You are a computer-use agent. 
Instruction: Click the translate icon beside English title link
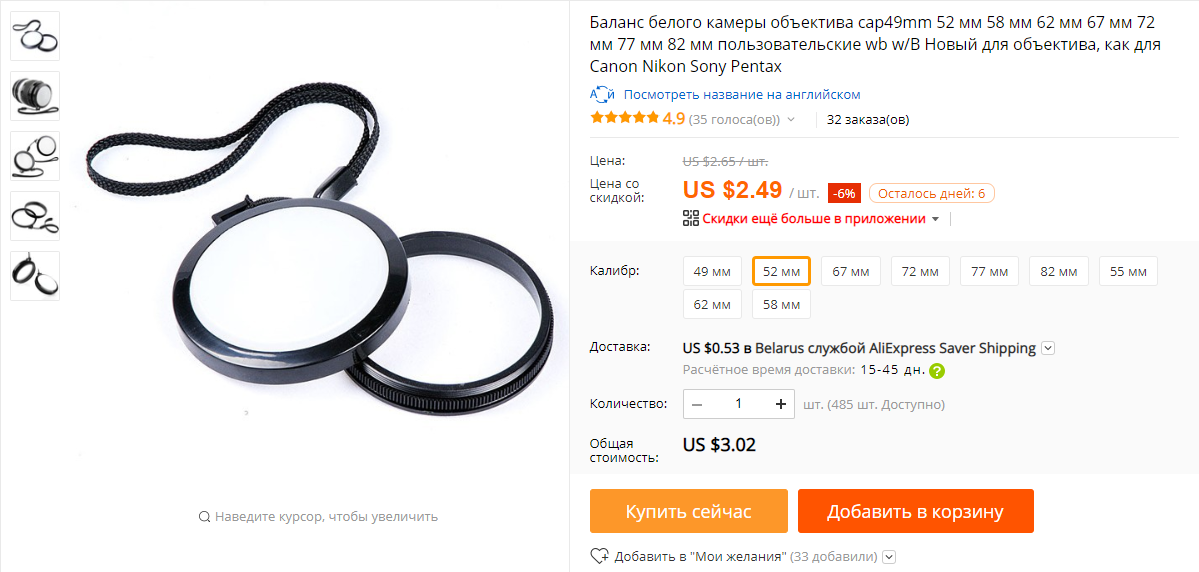(x=602, y=95)
